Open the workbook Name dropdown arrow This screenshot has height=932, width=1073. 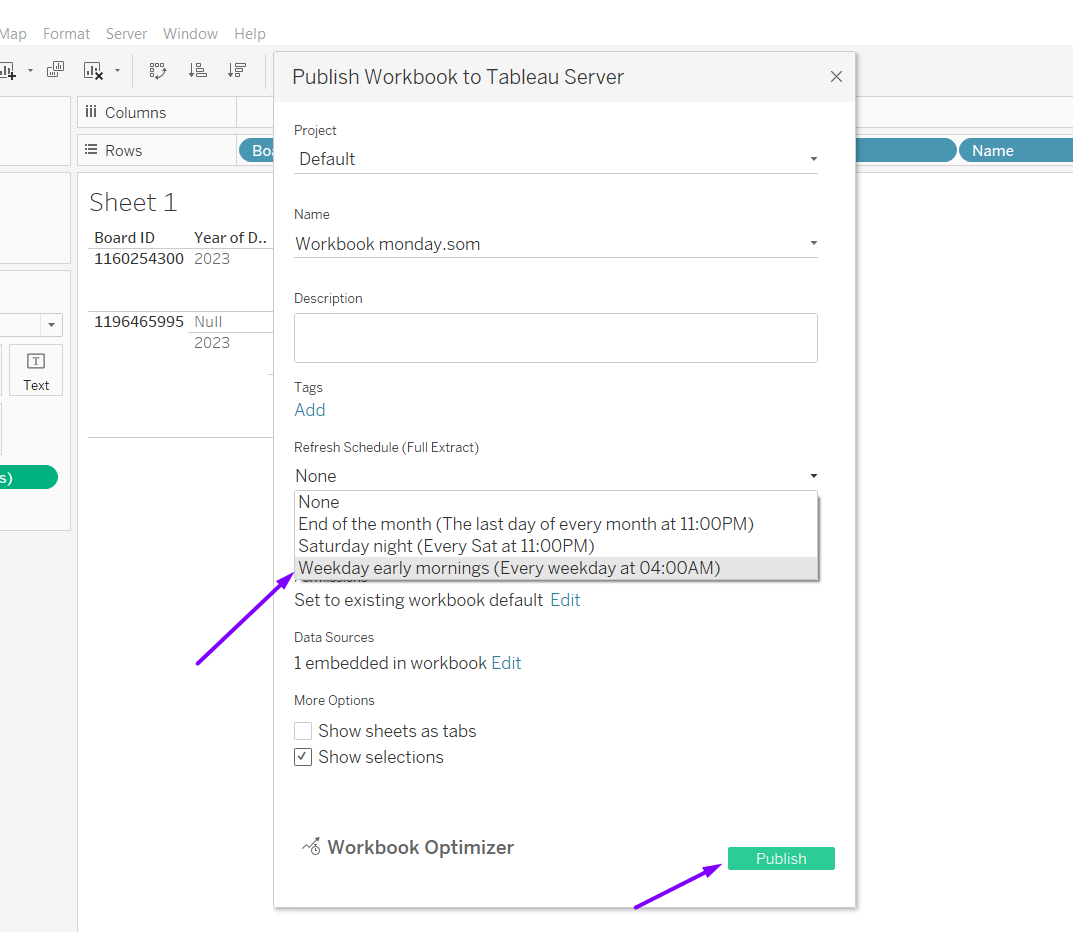point(813,243)
